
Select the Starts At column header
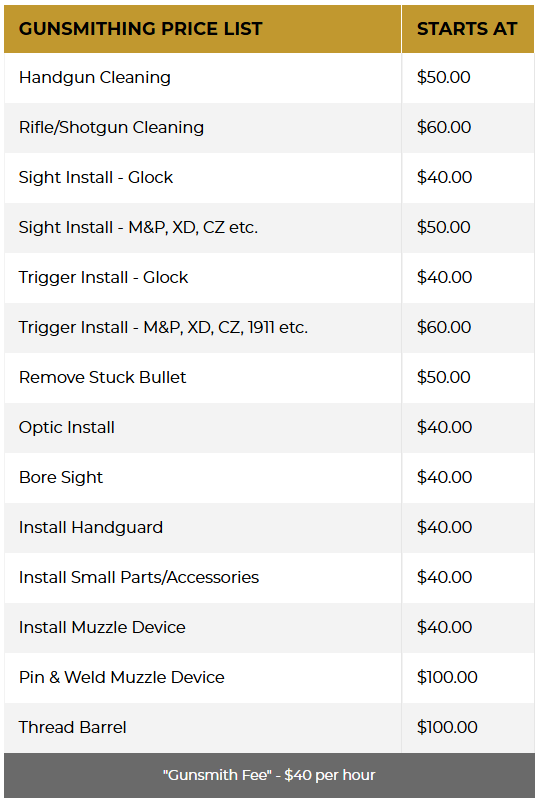(467, 29)
